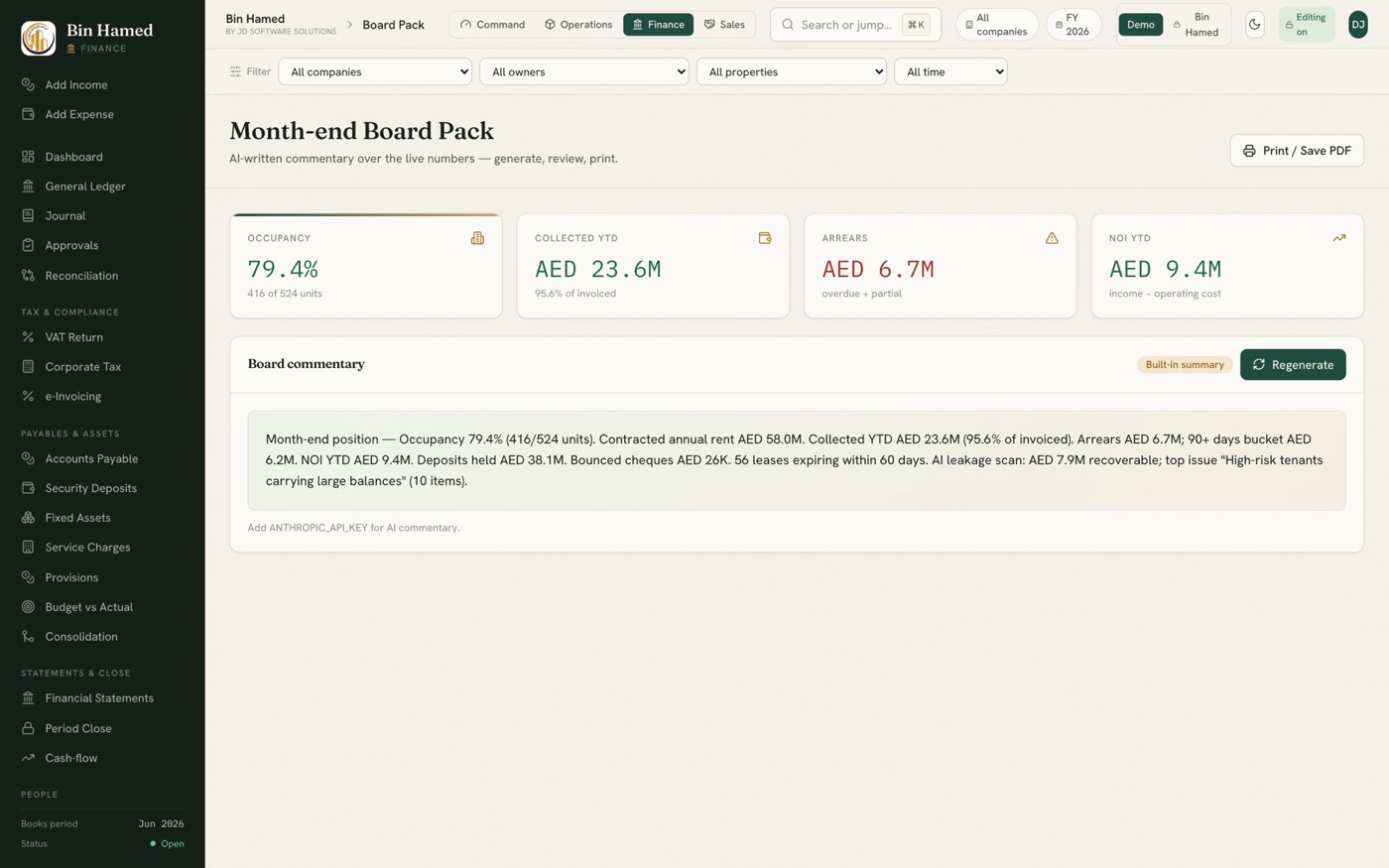1389x868 pixels.
Task: Click the Board Pack breadcrumb text
Action: (x=393, y=25)
